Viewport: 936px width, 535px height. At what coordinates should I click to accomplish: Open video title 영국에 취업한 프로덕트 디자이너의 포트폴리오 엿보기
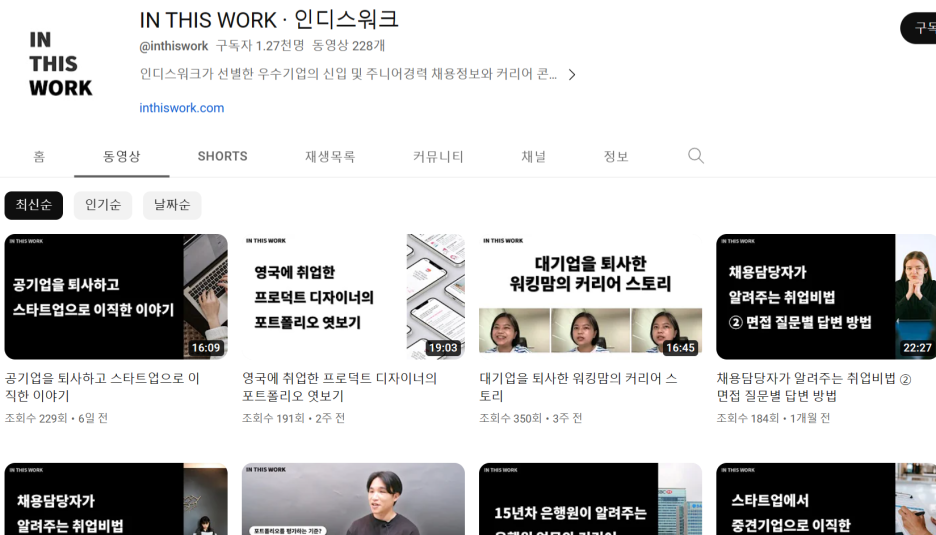[340, 387]
